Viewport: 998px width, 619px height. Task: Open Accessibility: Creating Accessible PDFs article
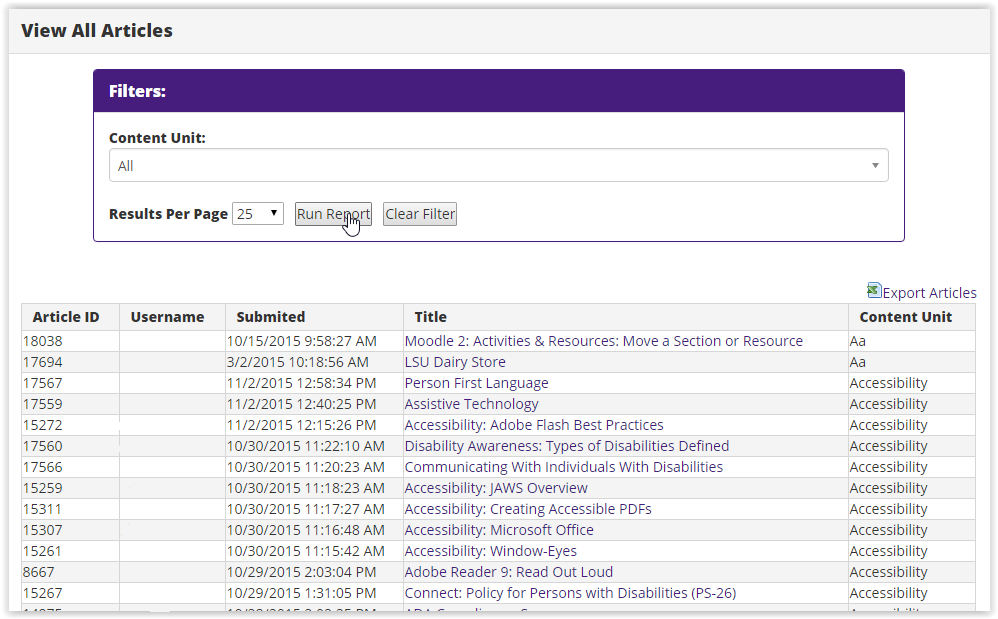(525, 508)
